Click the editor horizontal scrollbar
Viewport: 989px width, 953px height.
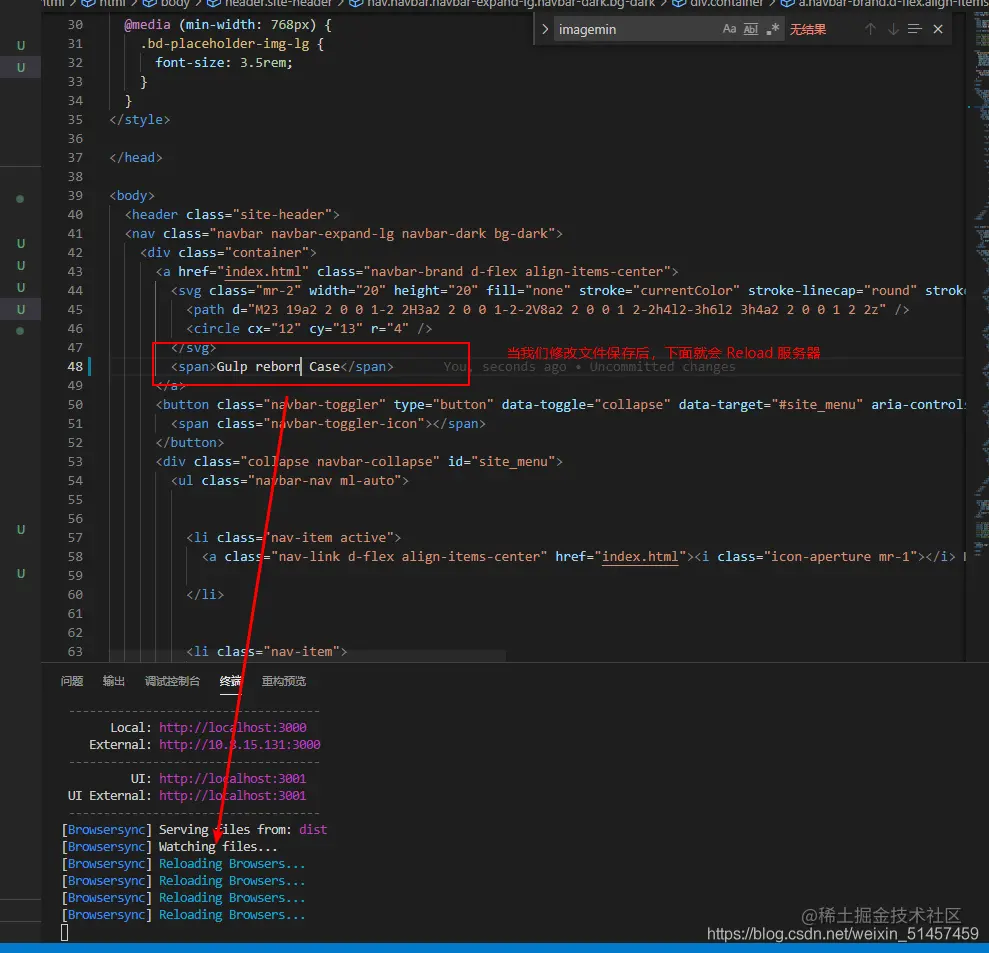pyautogui.click(x=307, y=657)
